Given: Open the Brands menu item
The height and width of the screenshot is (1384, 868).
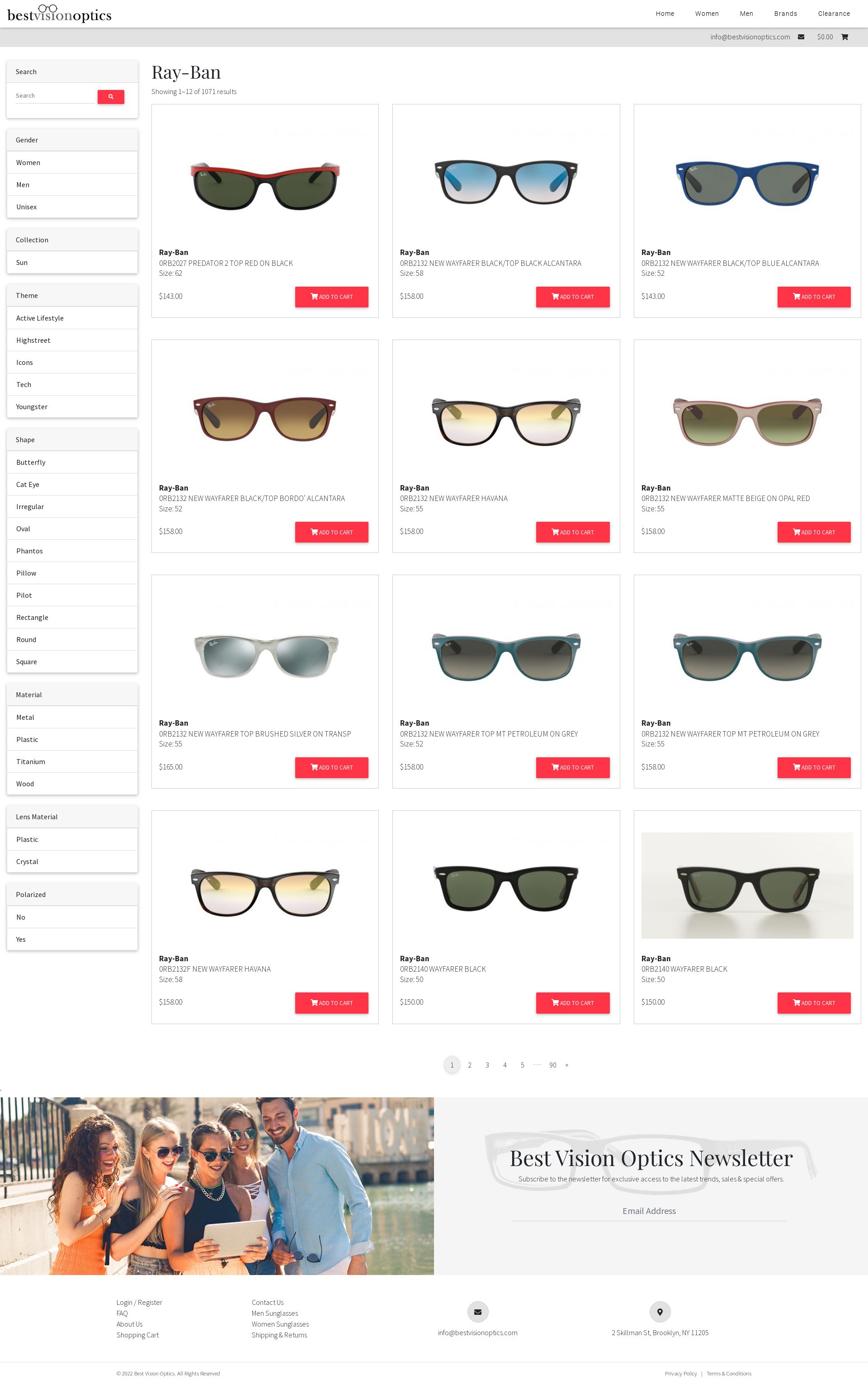Looking at the screenshot, I should click(785, 14).
